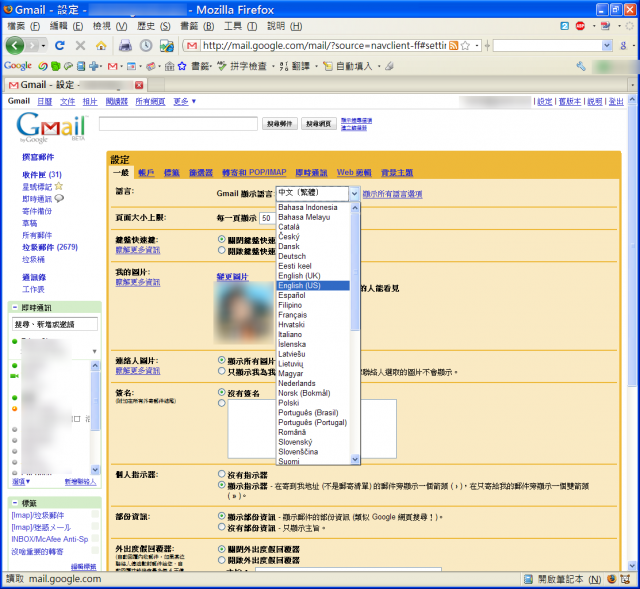
Task: Select 沒有指示器 radio button
Action: [222, 474]
